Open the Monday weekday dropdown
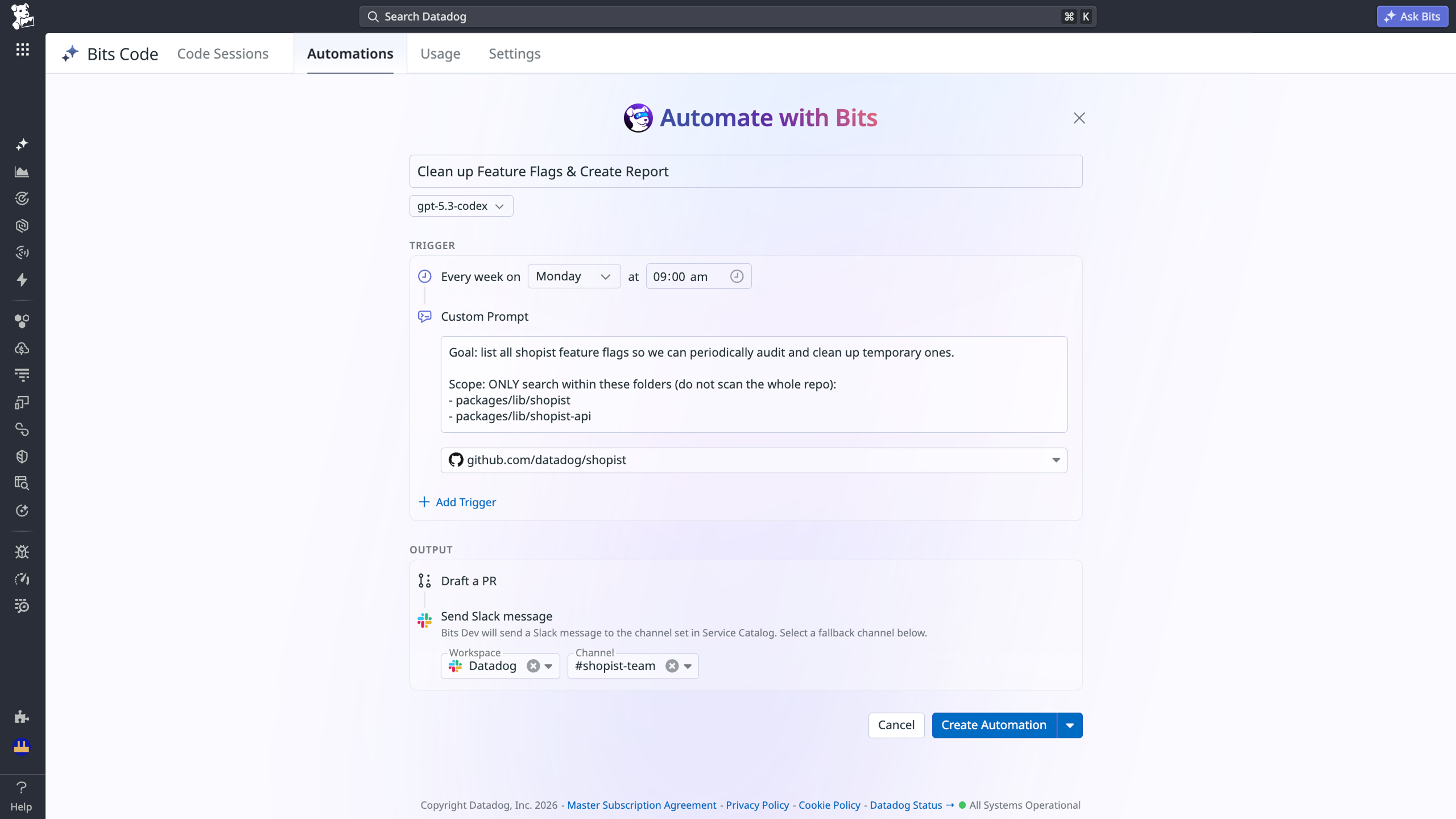 coord(574,276)
